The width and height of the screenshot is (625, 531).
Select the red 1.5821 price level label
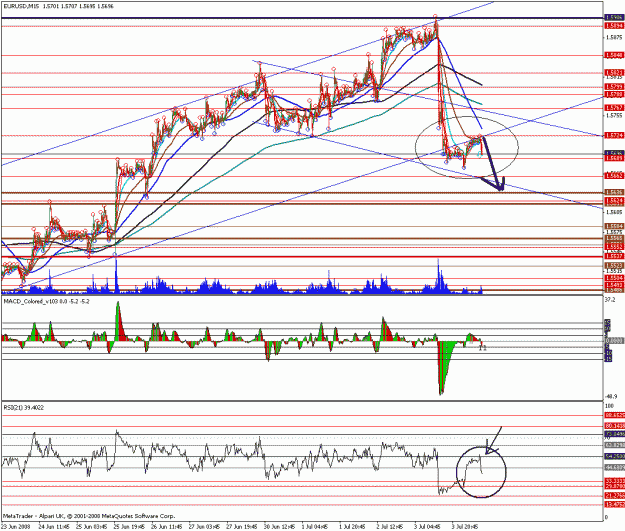click(614, 73)
